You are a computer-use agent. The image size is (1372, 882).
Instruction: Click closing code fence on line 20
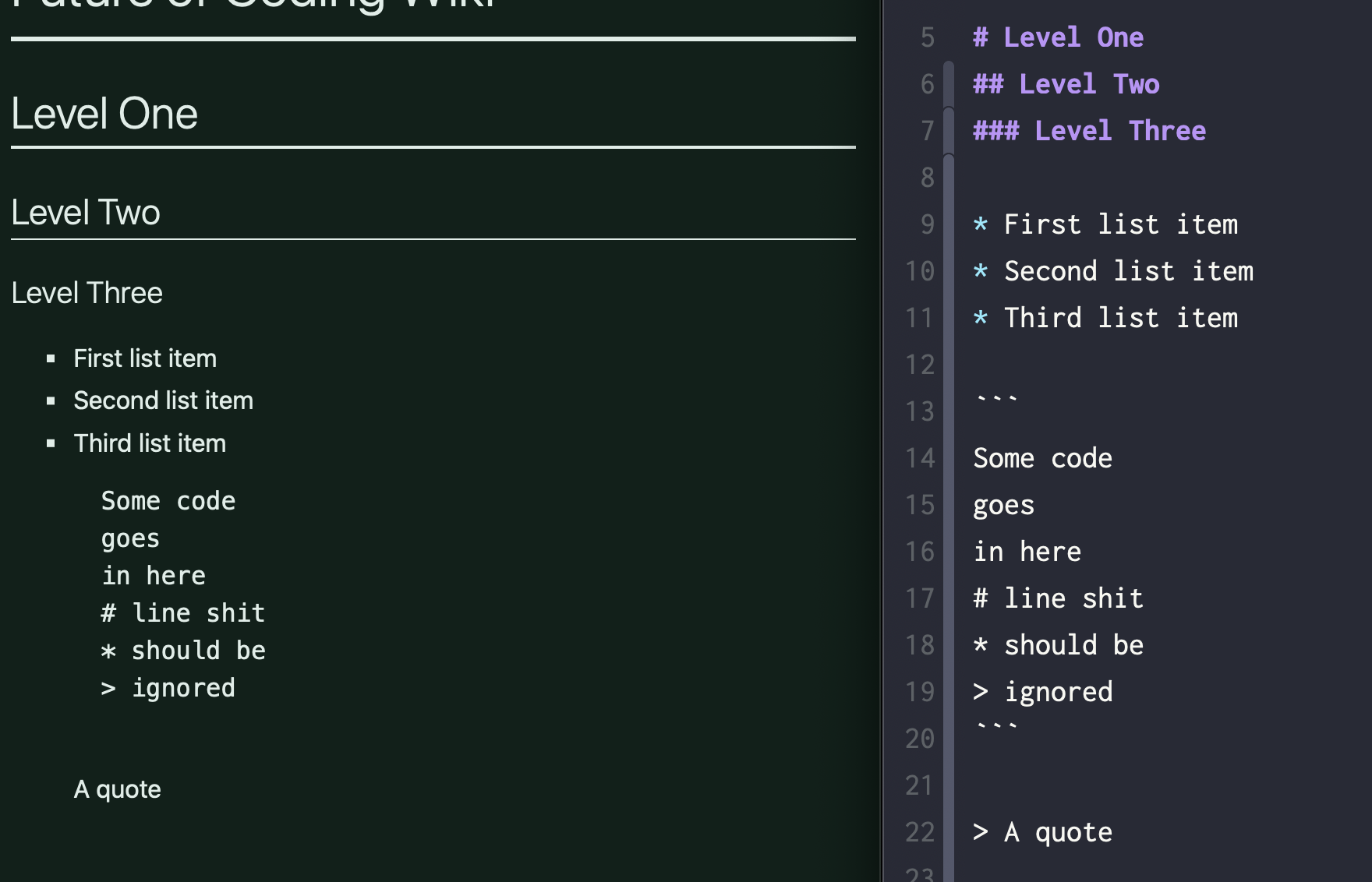tap(997, 728)
